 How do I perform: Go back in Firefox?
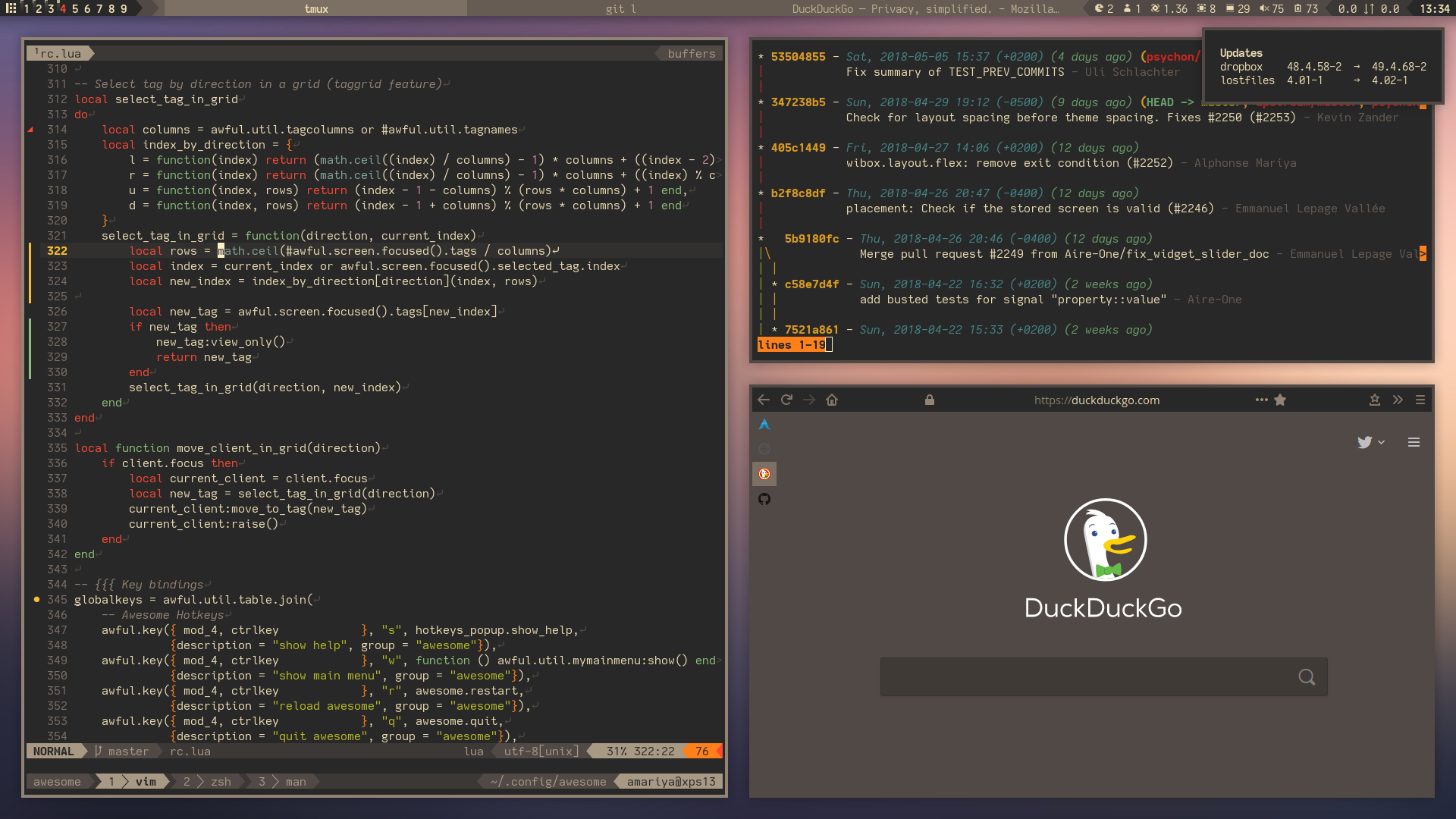[764, 400]
